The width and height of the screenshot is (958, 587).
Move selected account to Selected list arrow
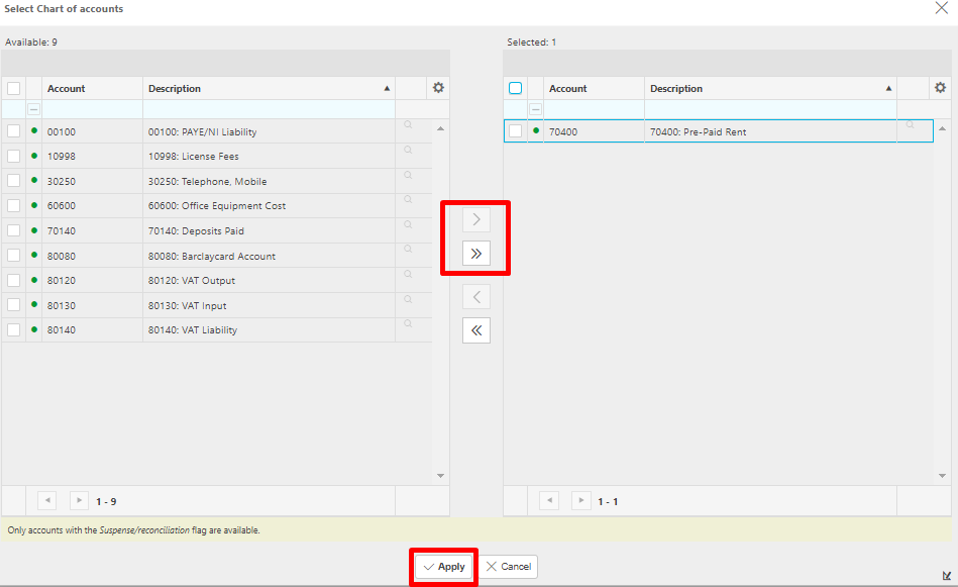476,220
